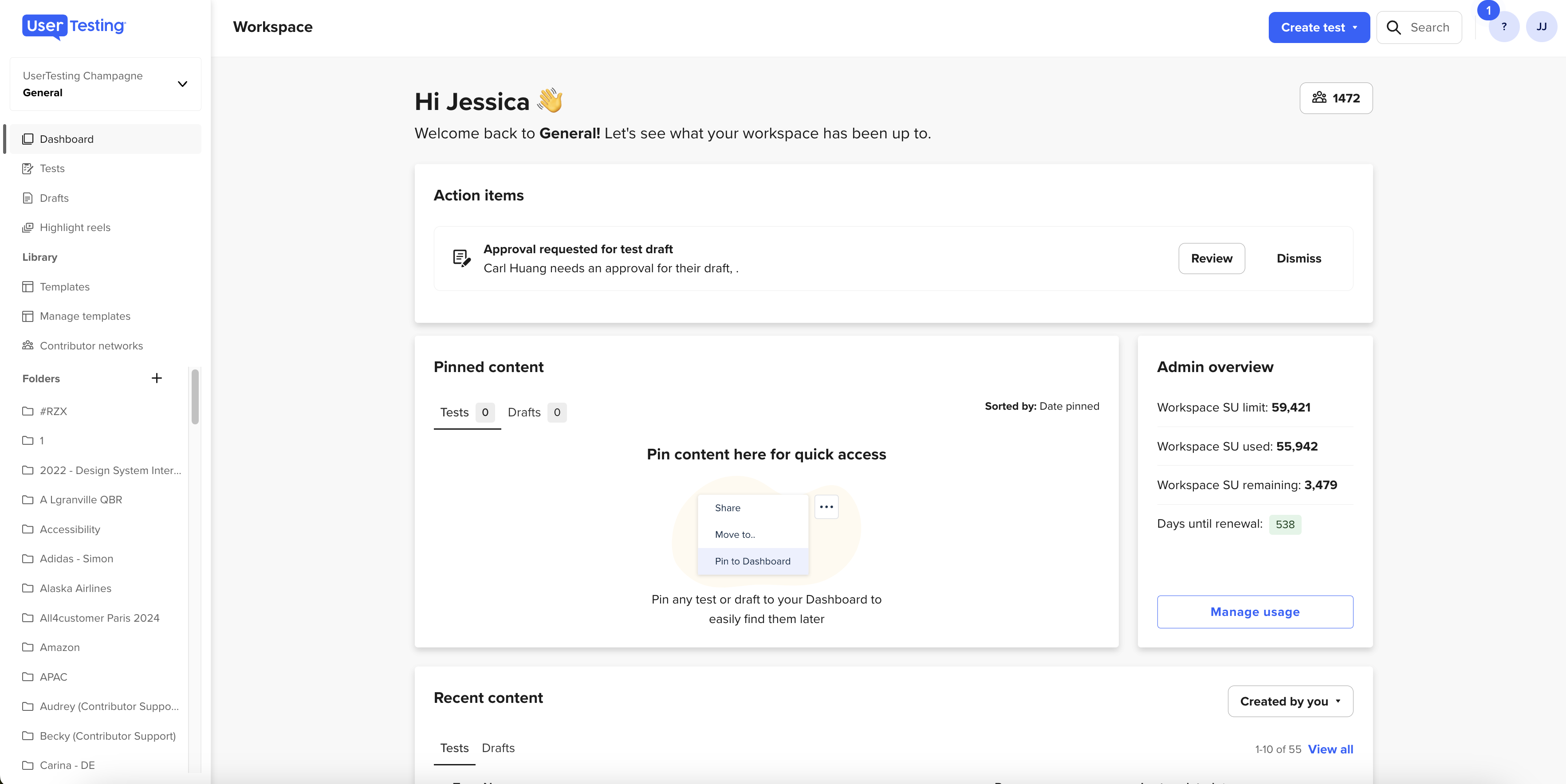This screenshot has height=784, width=1566.
Task: Open Templates under Library
Action: (x=64, y=286)
